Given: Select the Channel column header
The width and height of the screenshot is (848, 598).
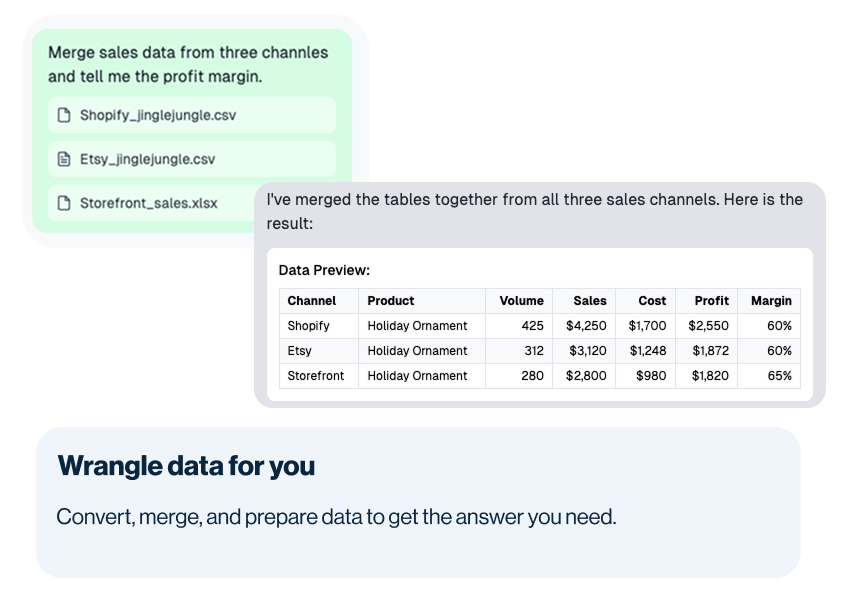Looking at the screenshot, I should (x=319, y=301).
